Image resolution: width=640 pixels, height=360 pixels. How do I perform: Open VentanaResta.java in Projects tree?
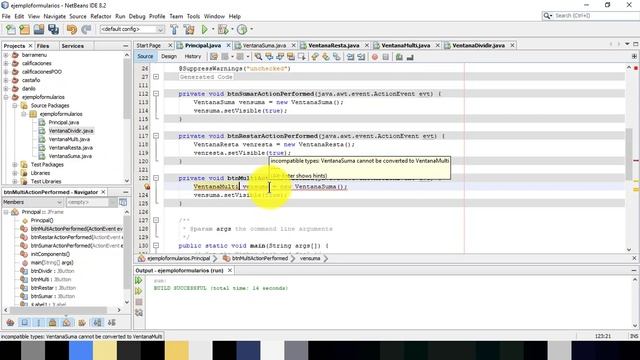pyautogui.click(x=71, y=148)
